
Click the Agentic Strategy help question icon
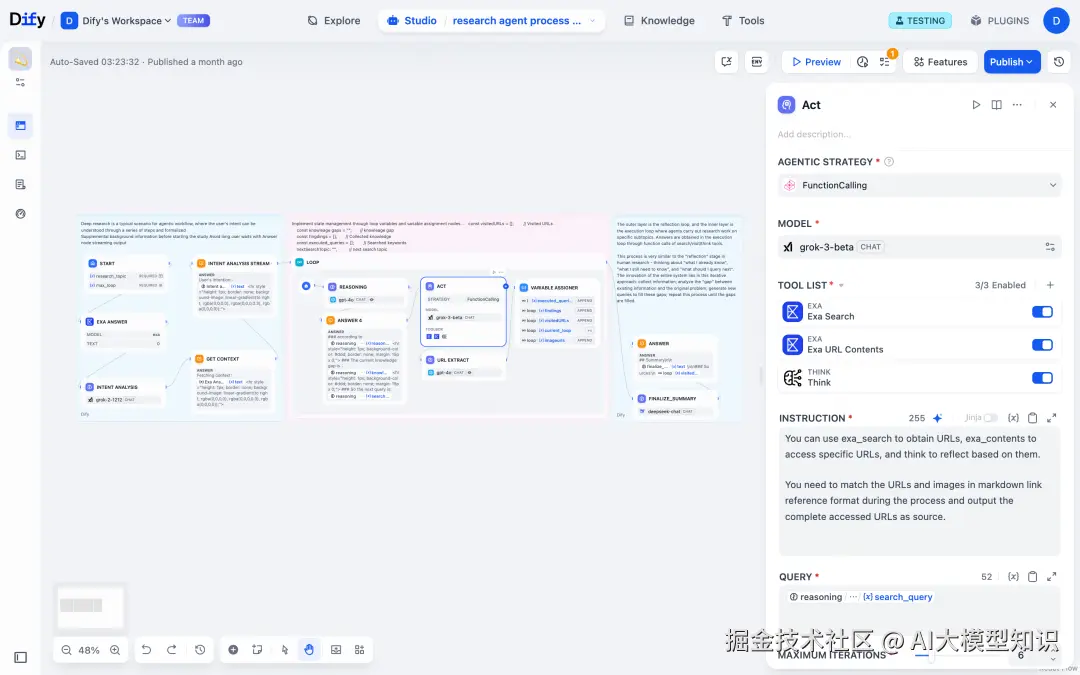[x=889, y=162]
